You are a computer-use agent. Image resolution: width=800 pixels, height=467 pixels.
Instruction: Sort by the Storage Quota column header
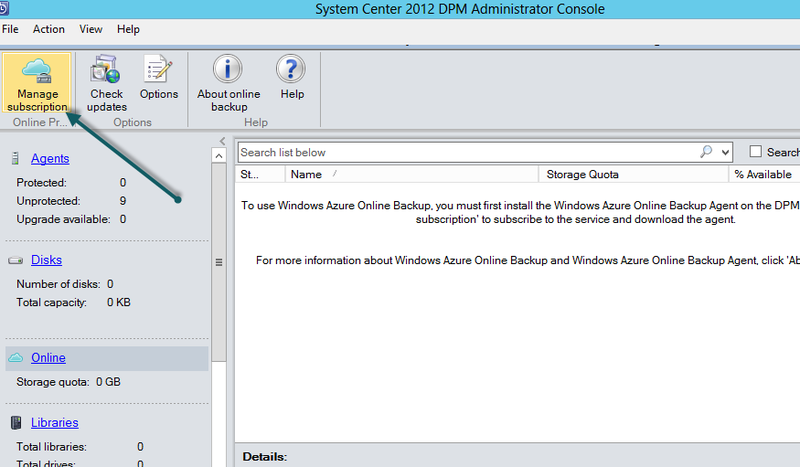[x=633, y=175]
